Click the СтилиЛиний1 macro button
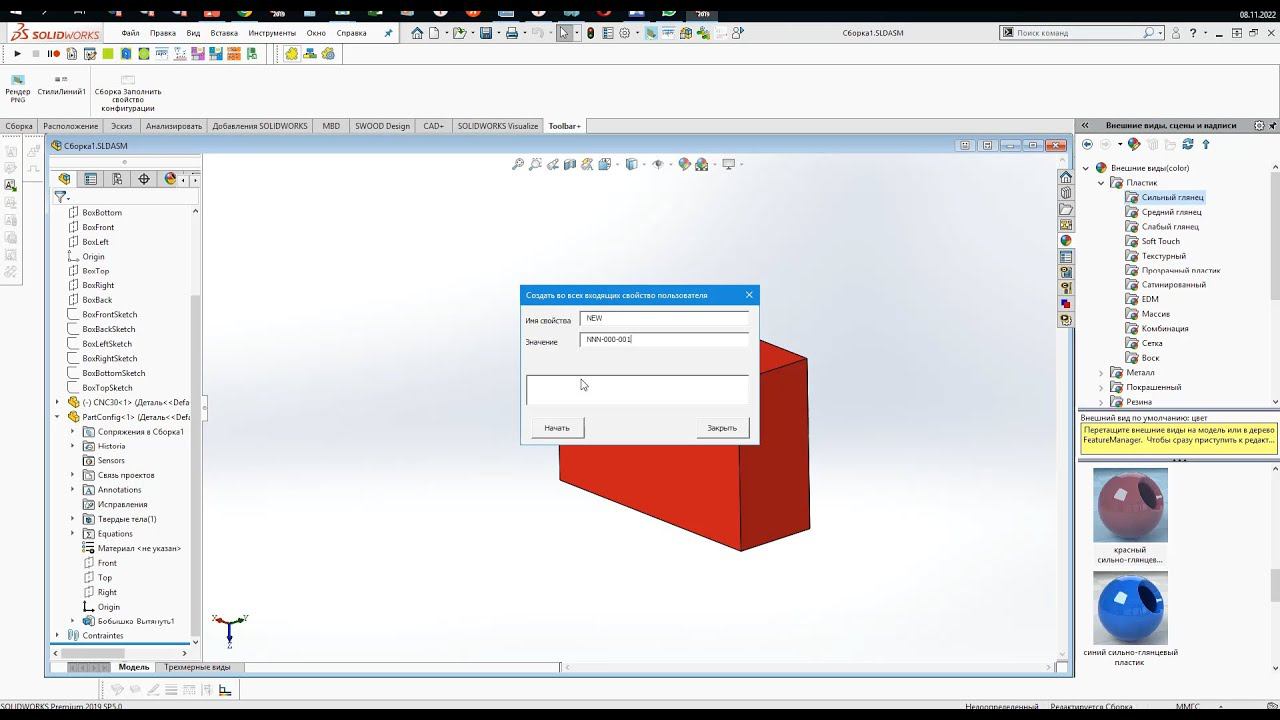 pyautogui.click(x=61, y=86)
